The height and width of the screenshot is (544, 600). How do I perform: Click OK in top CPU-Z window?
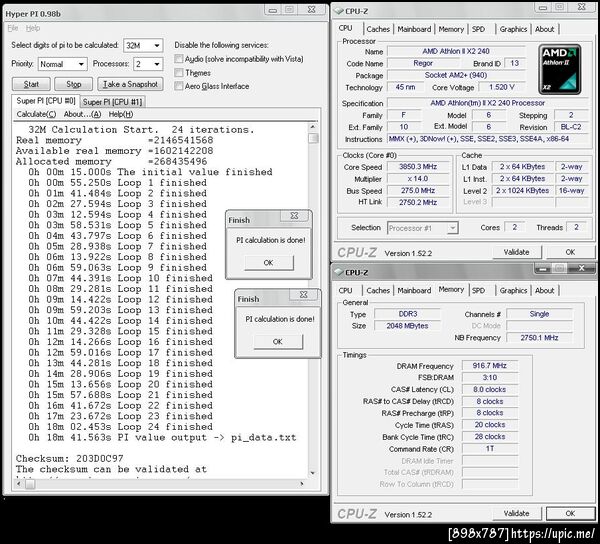(570, 252)
